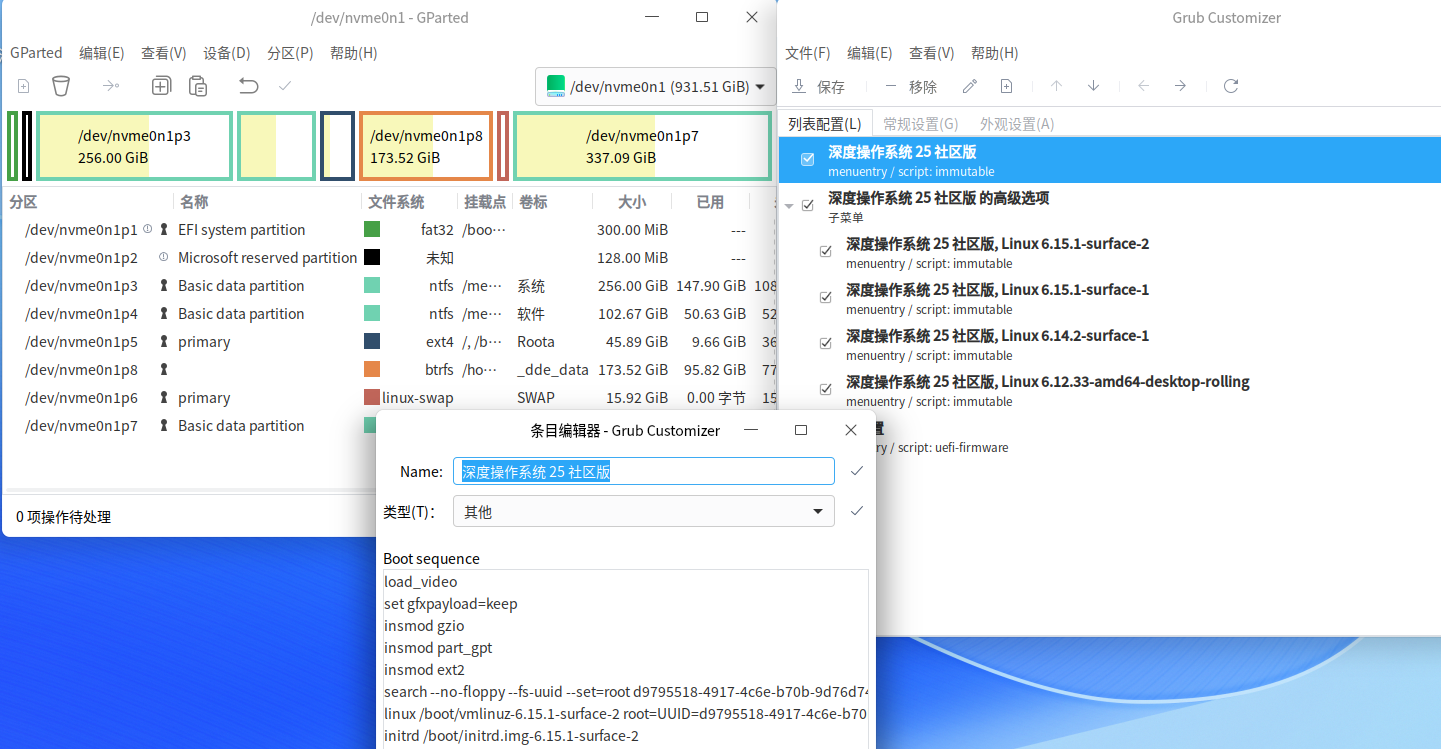This screenshot has height=749, width=1441.
Task: Switch to the 外观设置(A) tab
Action: pos(1017,124)
